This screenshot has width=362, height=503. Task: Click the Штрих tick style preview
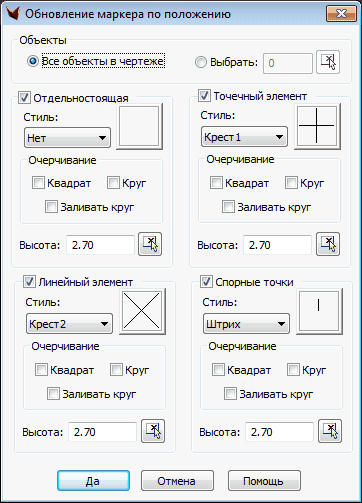pos(319,311)
